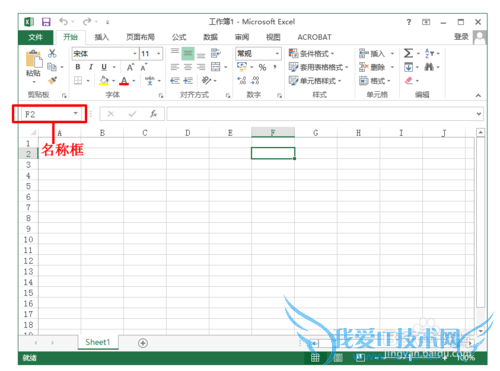Add a new sheet with plus button
The image size is (500, 371).
pyautogui.click(x=143, y=343)
